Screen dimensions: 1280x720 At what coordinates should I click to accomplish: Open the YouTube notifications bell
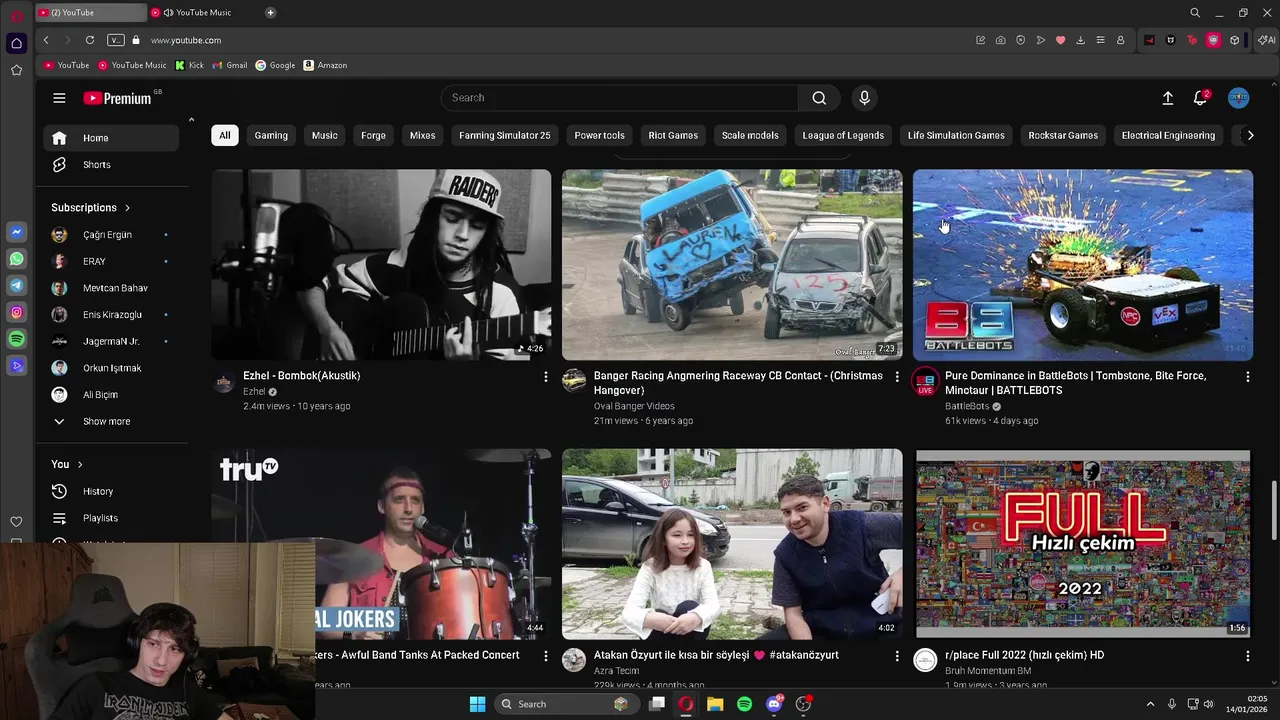1200,98
